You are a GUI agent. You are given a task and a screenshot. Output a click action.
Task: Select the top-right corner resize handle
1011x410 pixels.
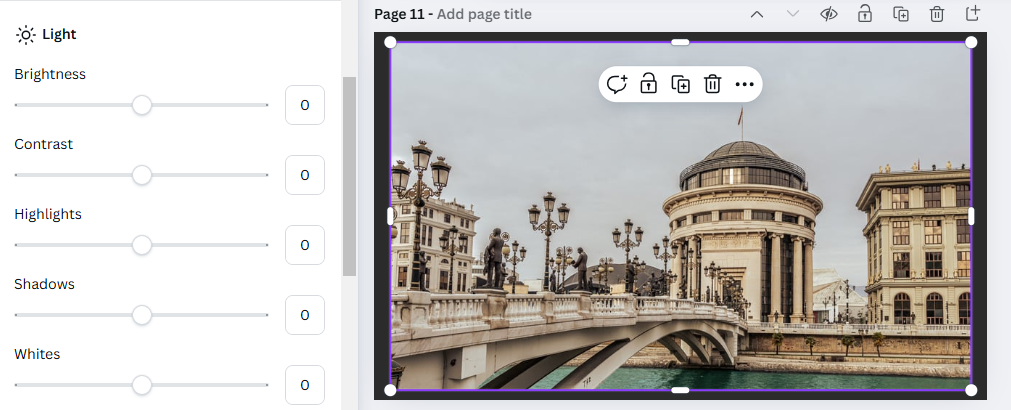tap(971, 43)
